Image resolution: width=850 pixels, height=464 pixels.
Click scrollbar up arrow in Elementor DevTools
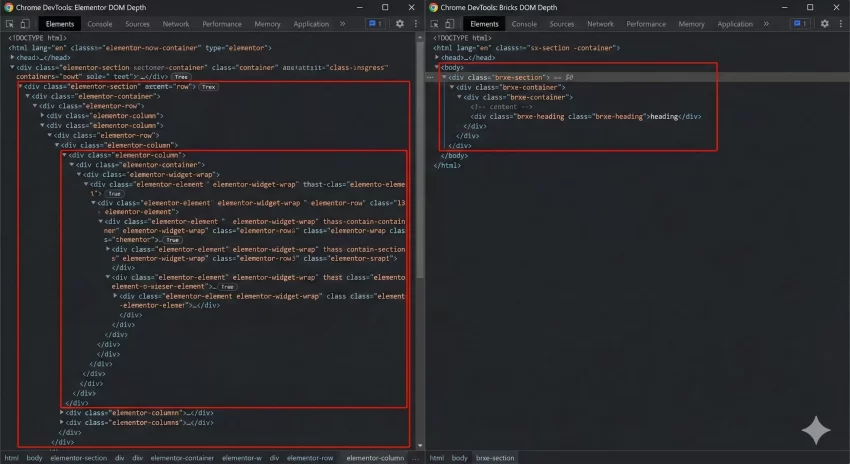tap(420, 37)
